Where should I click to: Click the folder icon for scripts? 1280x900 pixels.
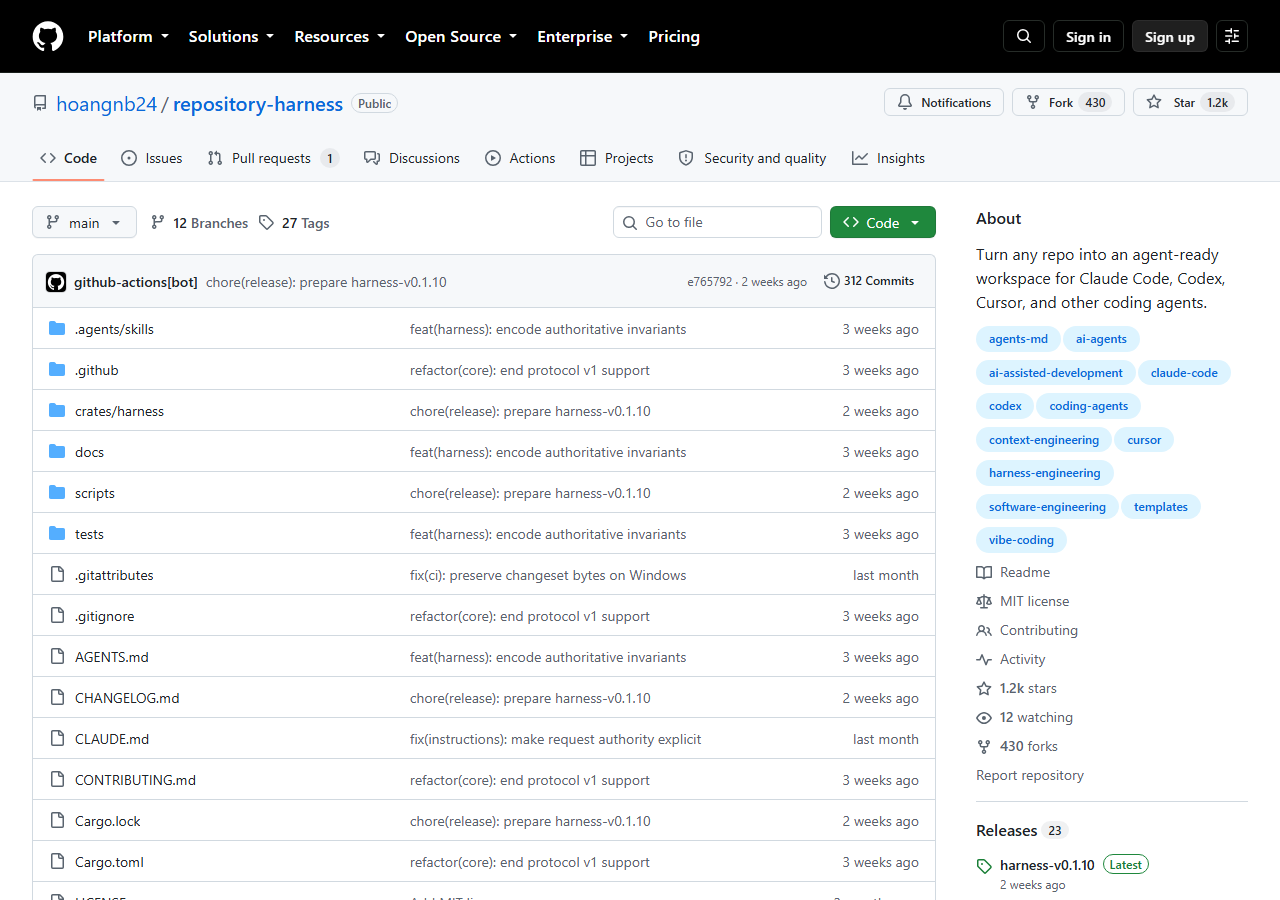click(x=57, y=493)
